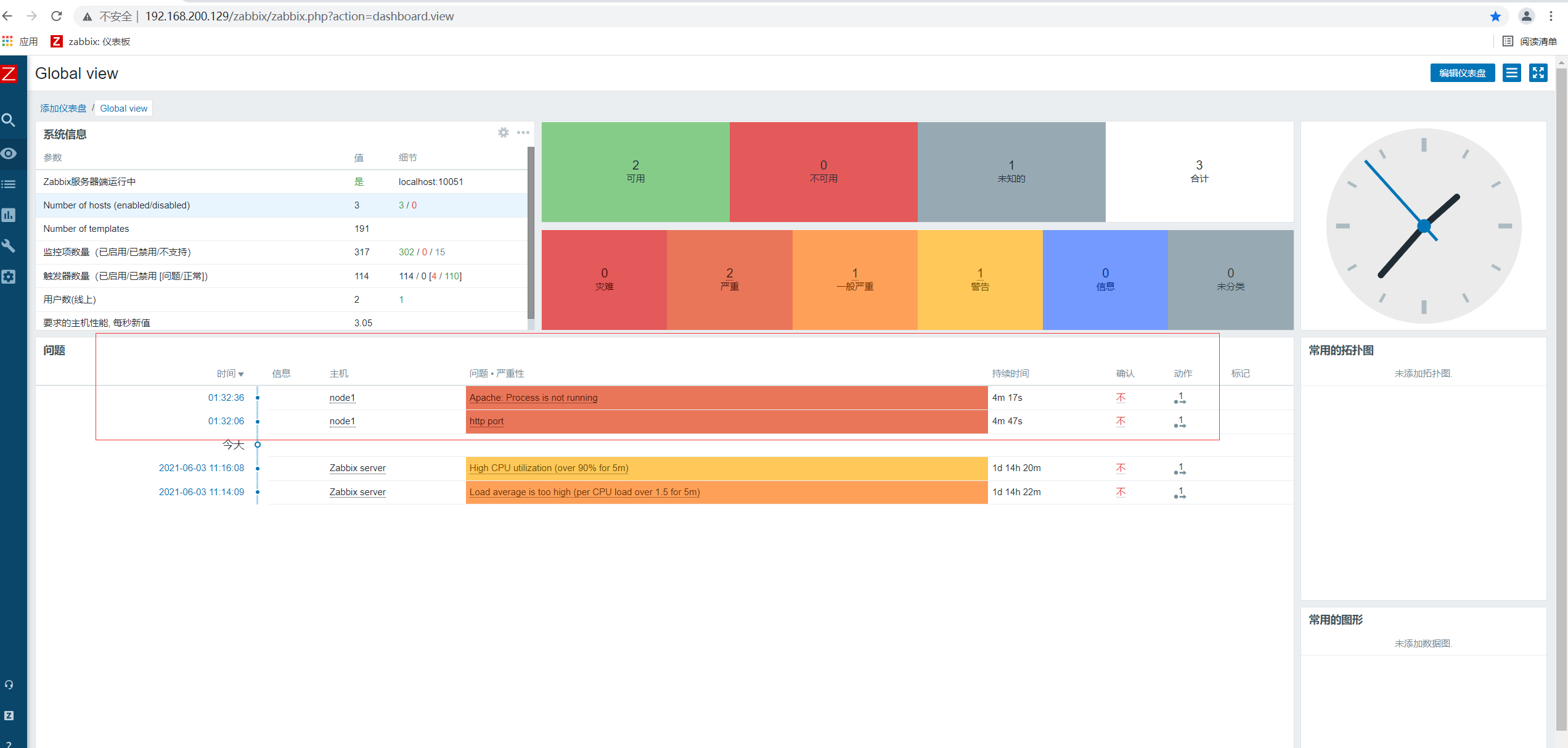Open the Inventory list icon menu
Screen dimensions: 1568x748
pyautogui.click(x=9, y=184)
